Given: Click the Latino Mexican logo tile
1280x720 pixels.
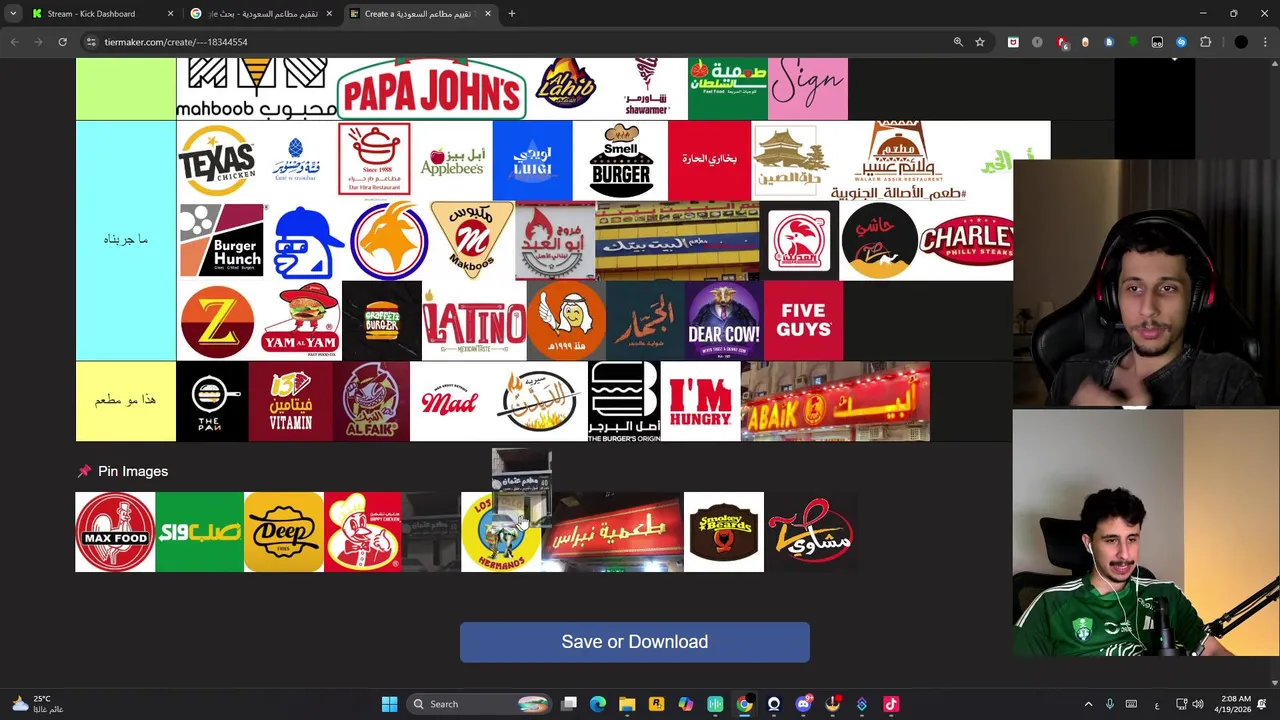Looking at the screenshot, I should (x=474, y=321).
